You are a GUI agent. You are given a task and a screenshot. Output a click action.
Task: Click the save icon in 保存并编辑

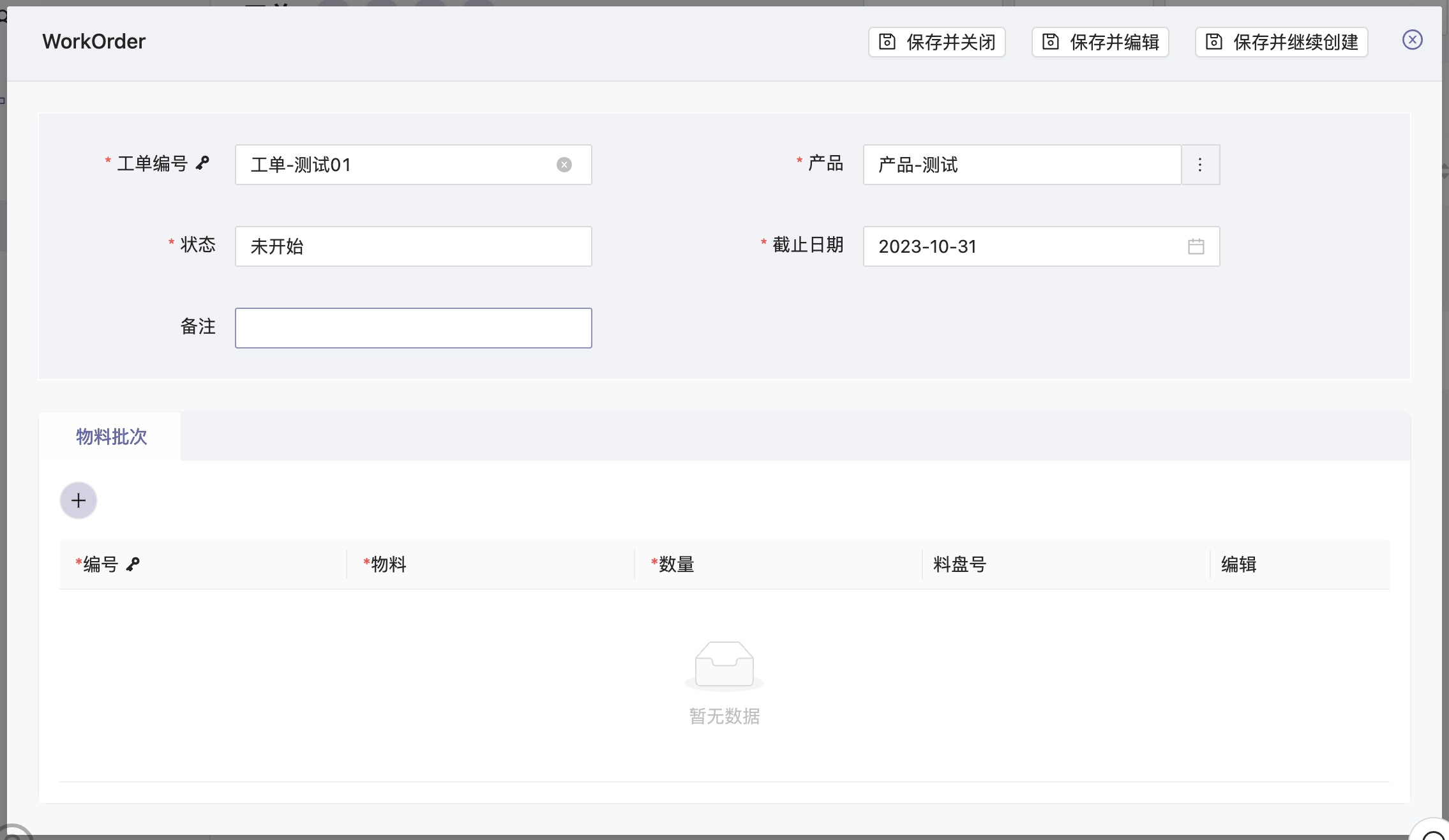coord(1050,42)
